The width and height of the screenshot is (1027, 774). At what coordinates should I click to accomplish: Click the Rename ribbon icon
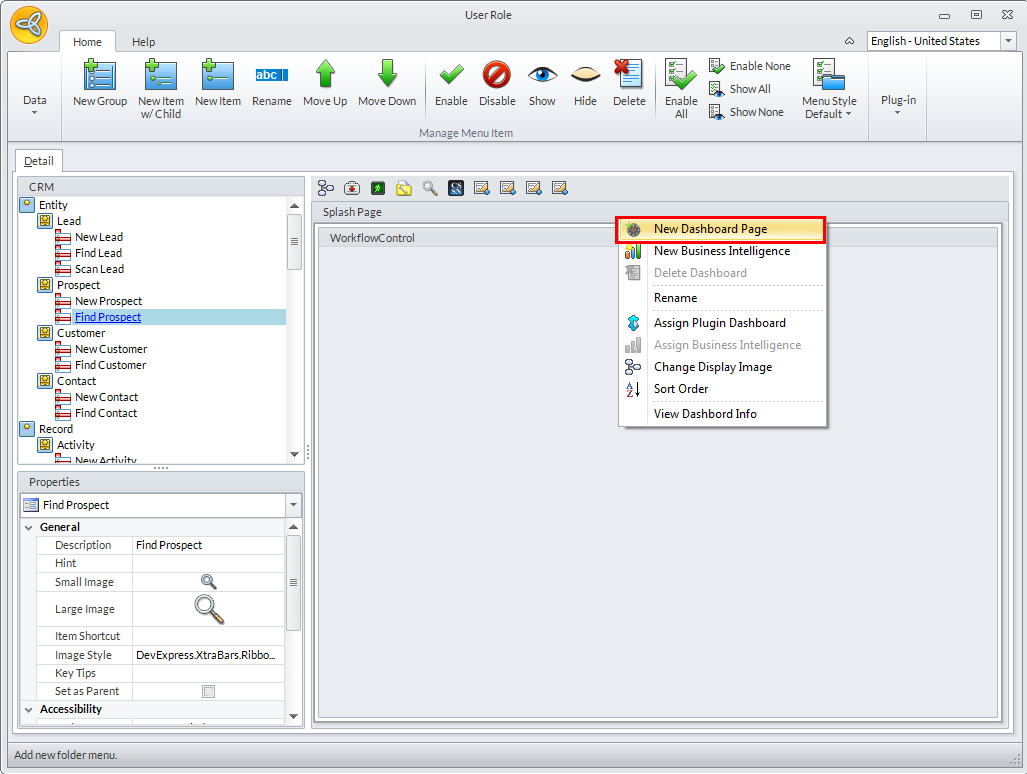coord(271,76)
